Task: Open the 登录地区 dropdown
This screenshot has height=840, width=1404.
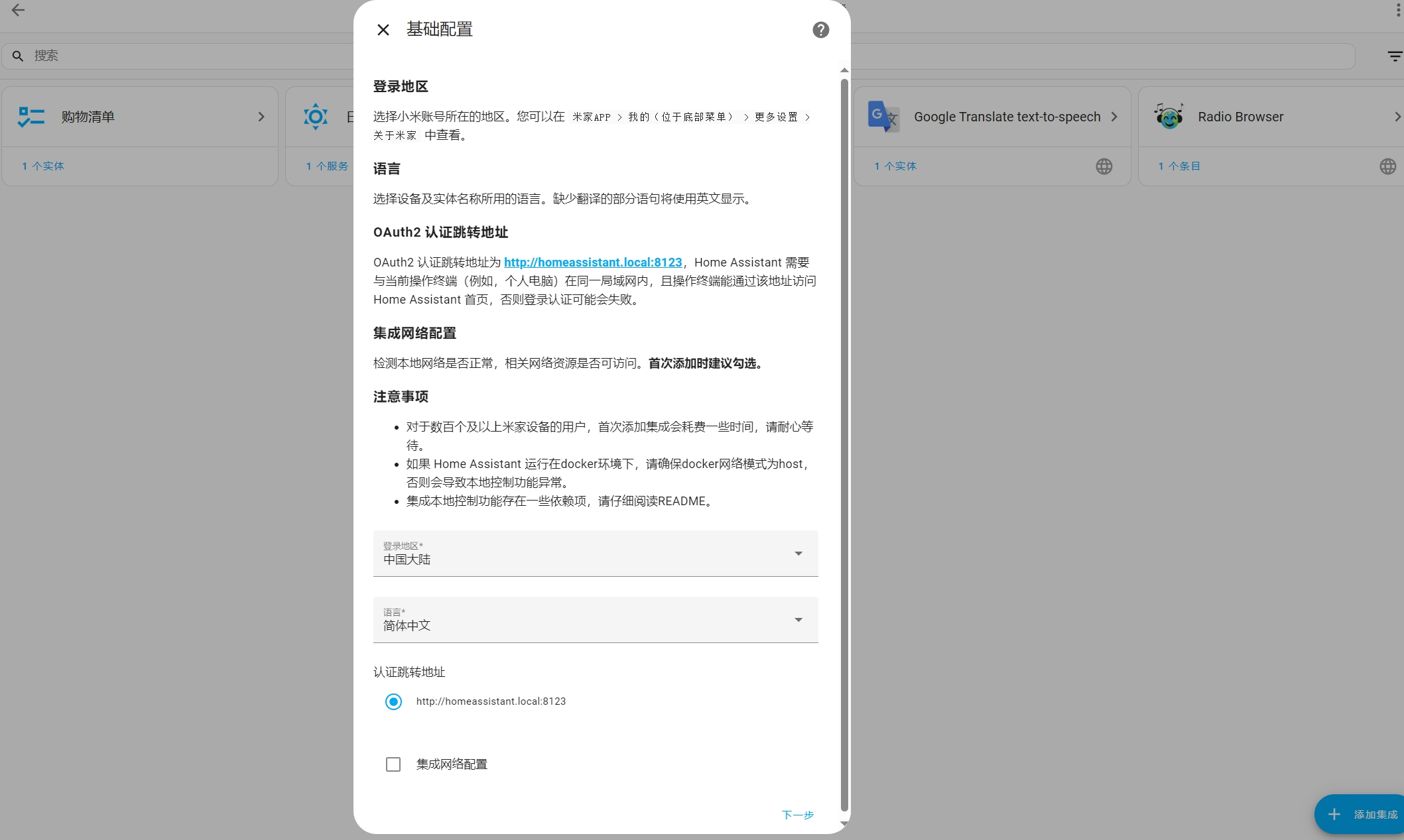Action: point(798,553)
